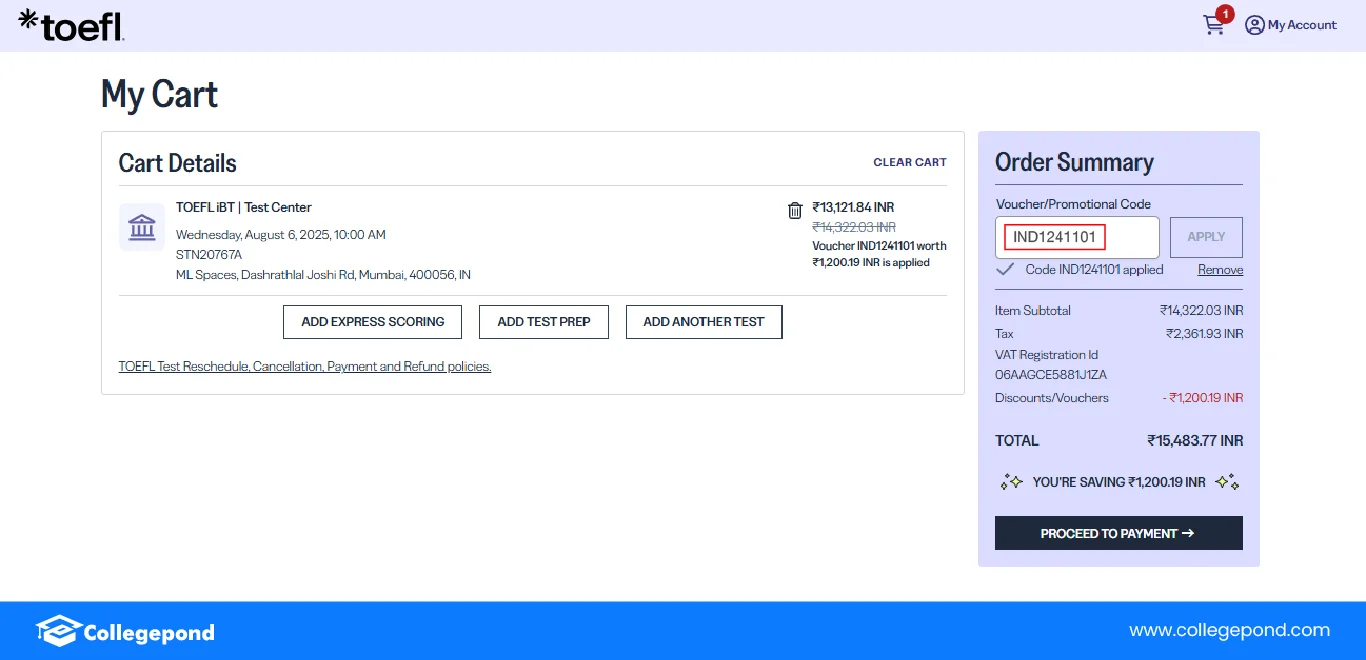The height and width of the screenshot is (660, 1366).
Task: Click the Order Summary heading
Action: (x=1074, y=163)
